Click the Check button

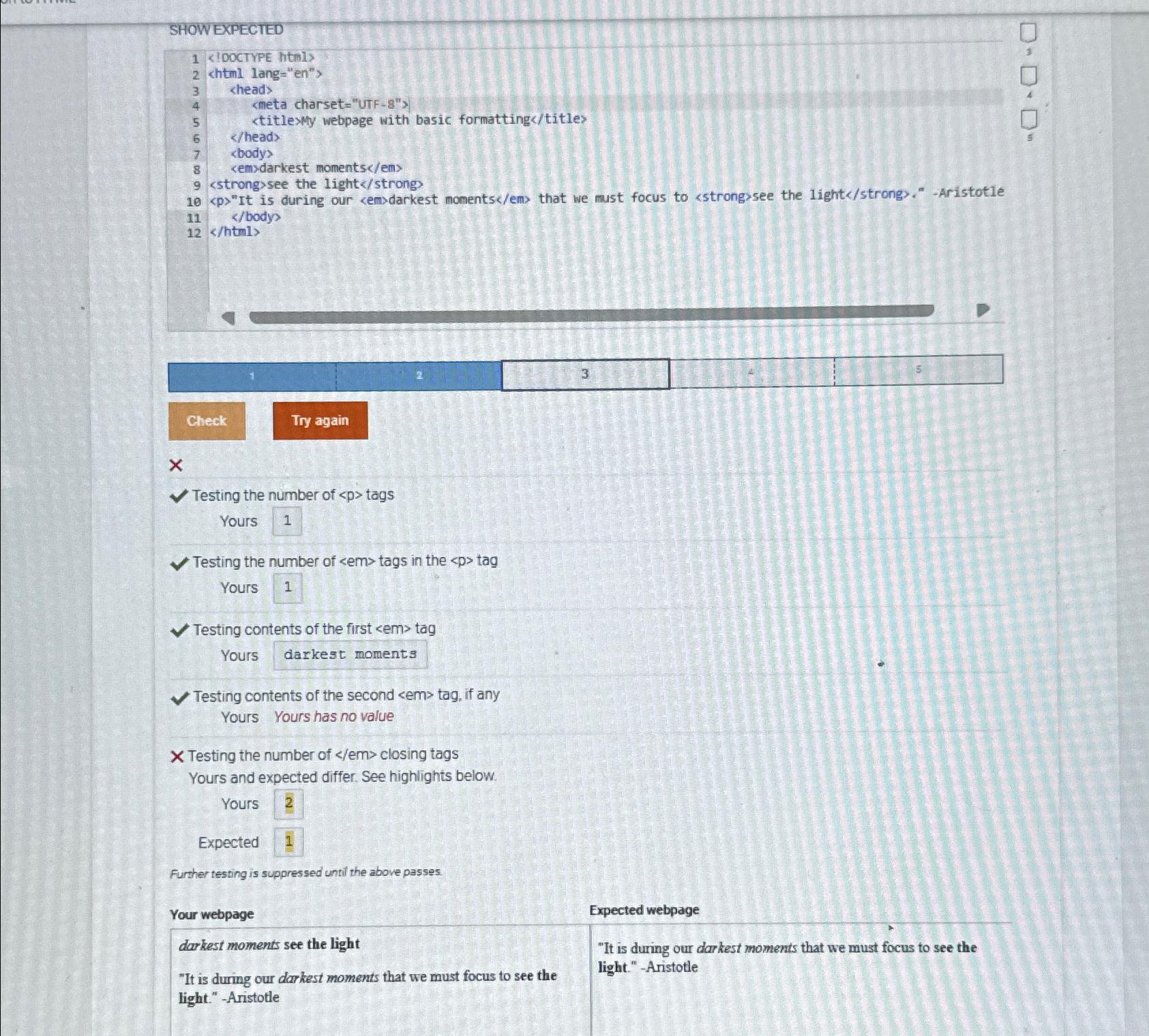(206, 421)
